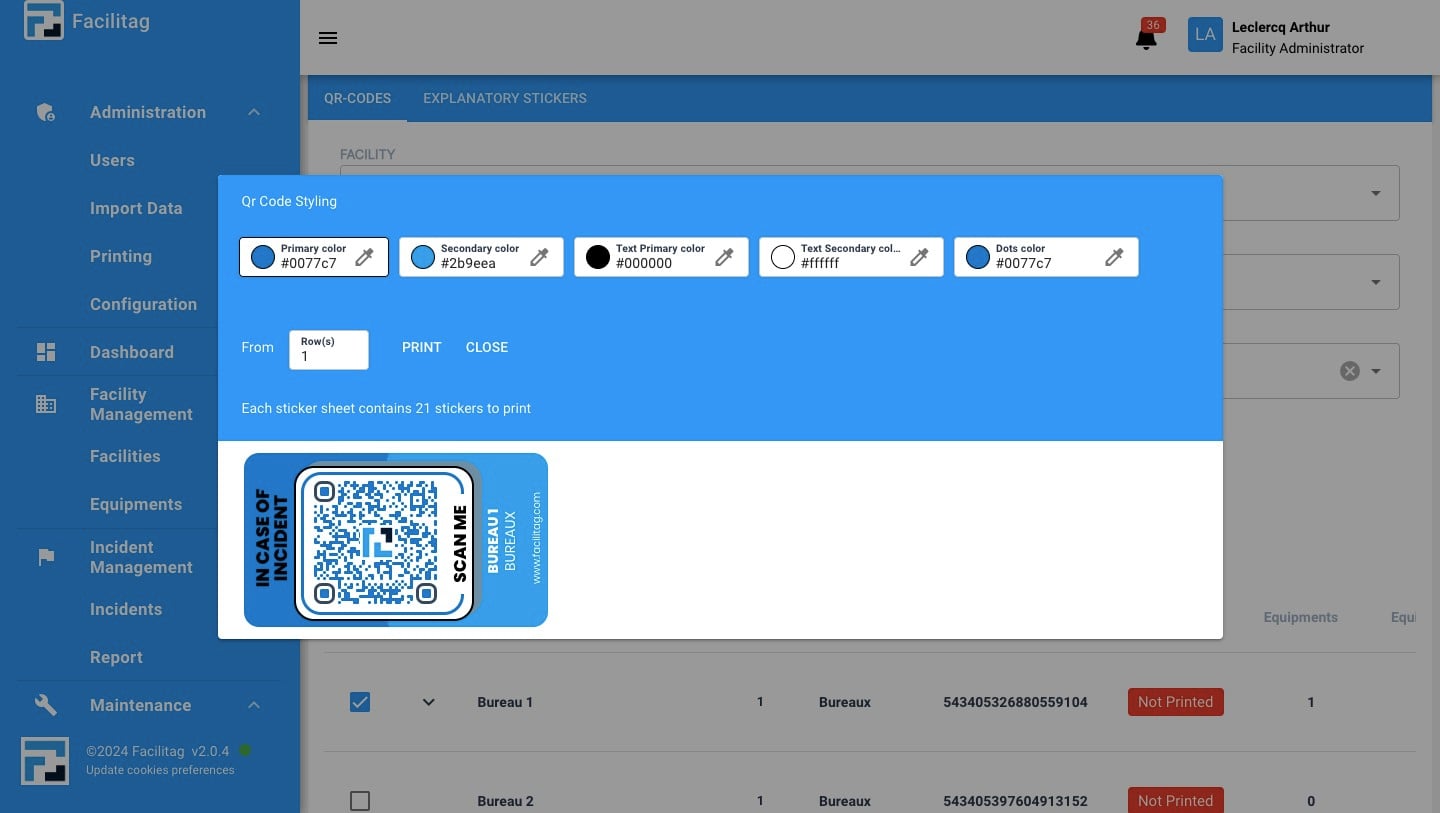Viewport: 1440px width, 813px height.
Task: Collapse the Administration menu section
Action: point(254,112)
